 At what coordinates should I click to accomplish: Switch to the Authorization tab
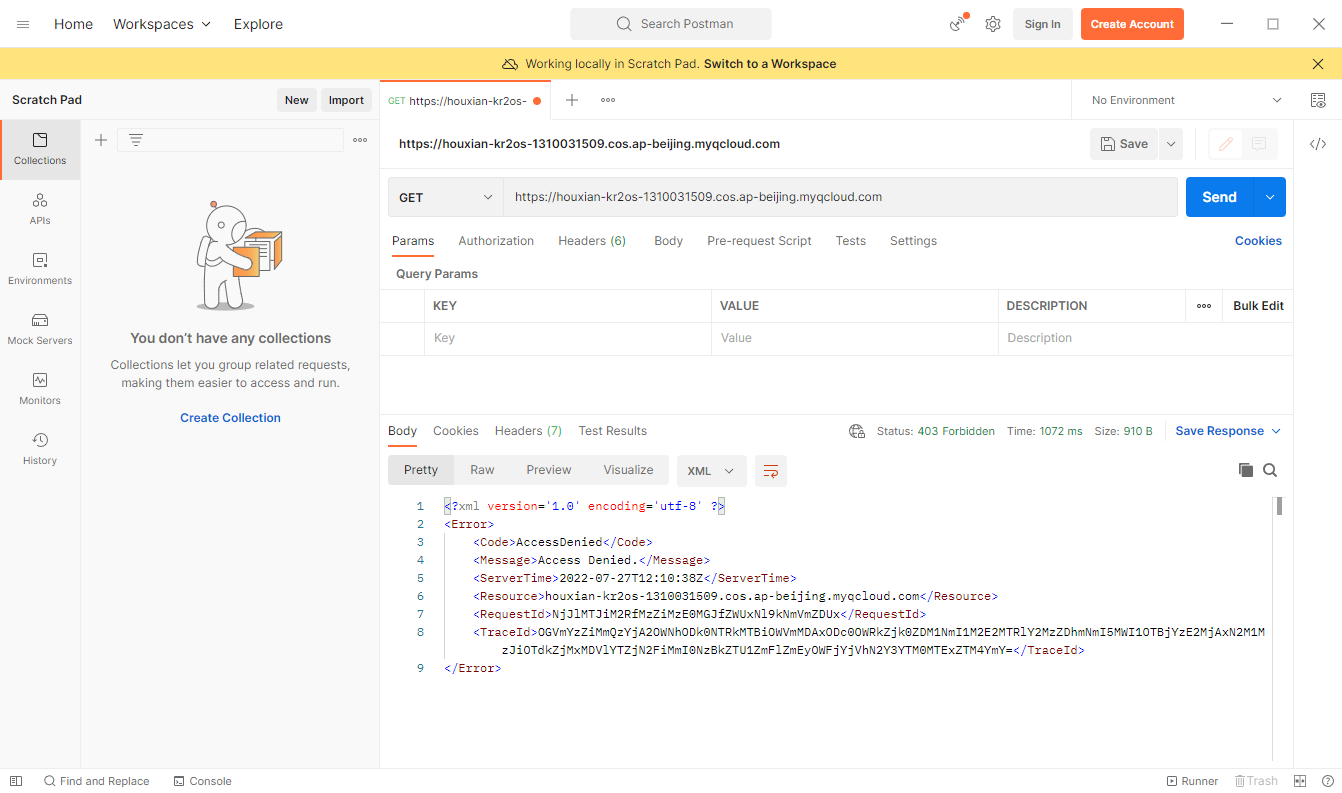coord(496,241)
